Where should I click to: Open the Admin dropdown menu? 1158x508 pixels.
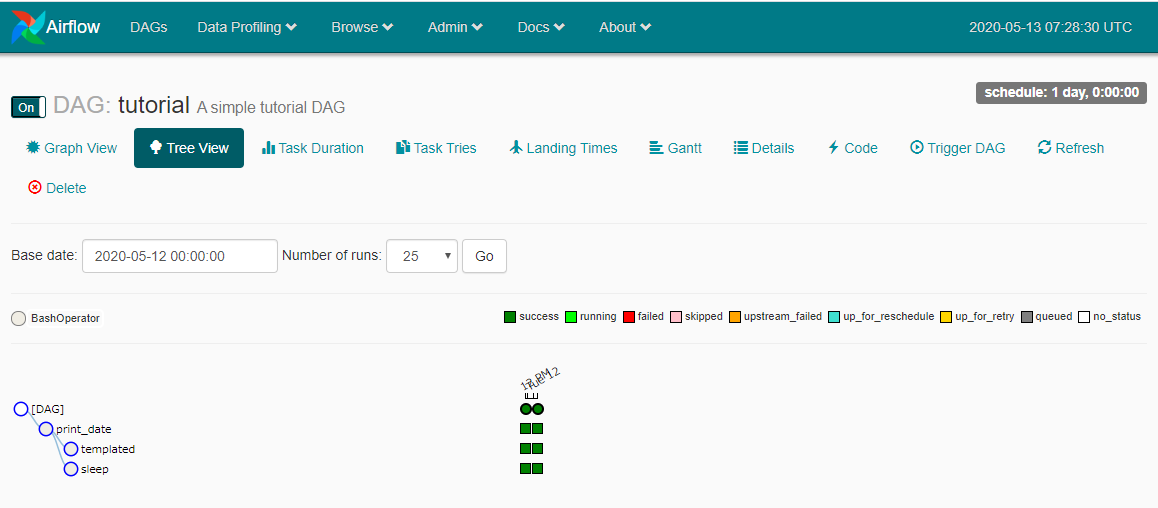tap(455, 27)
